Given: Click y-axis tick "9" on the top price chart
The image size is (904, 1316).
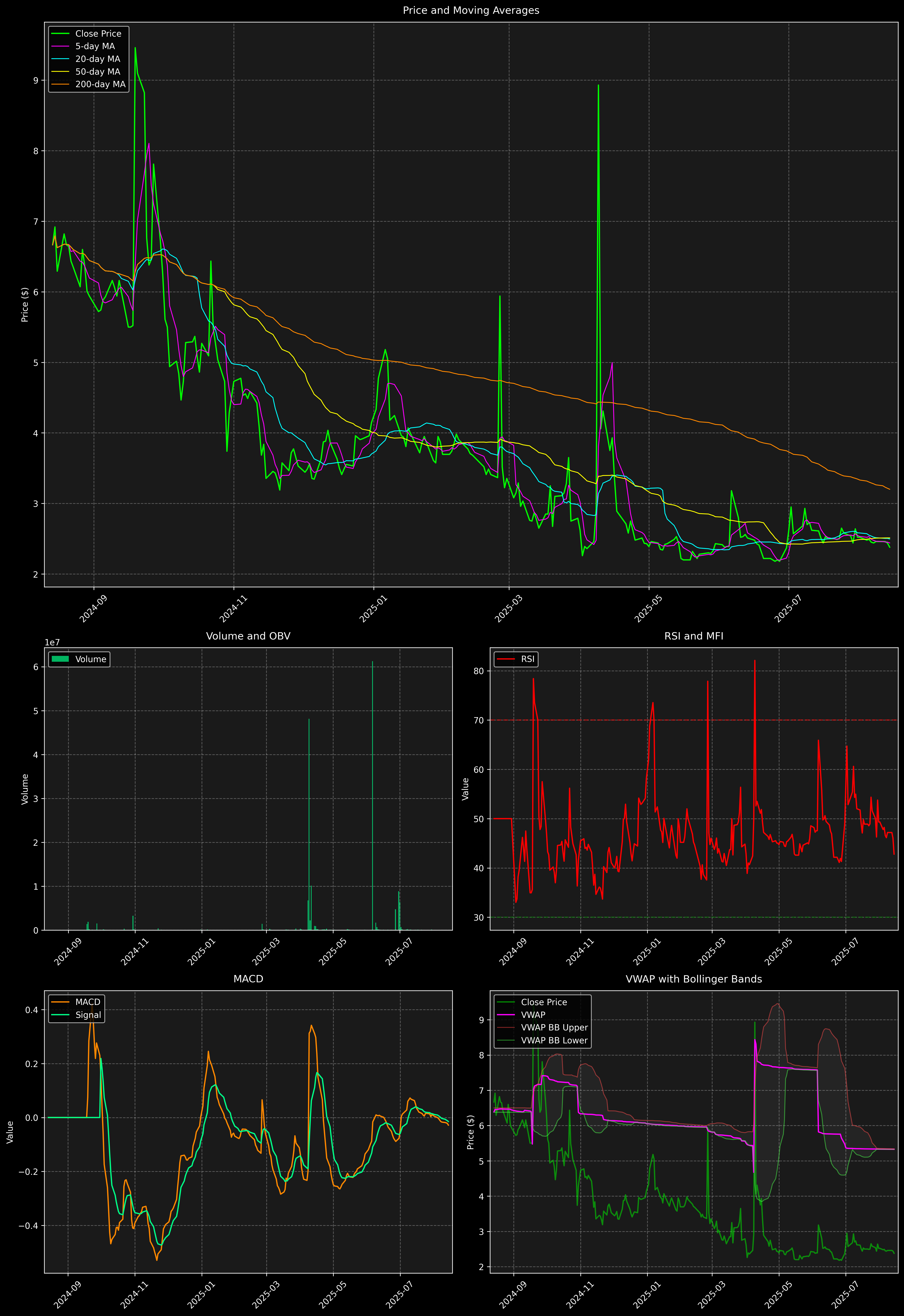Looking at the screenshot, I should 36,80.
